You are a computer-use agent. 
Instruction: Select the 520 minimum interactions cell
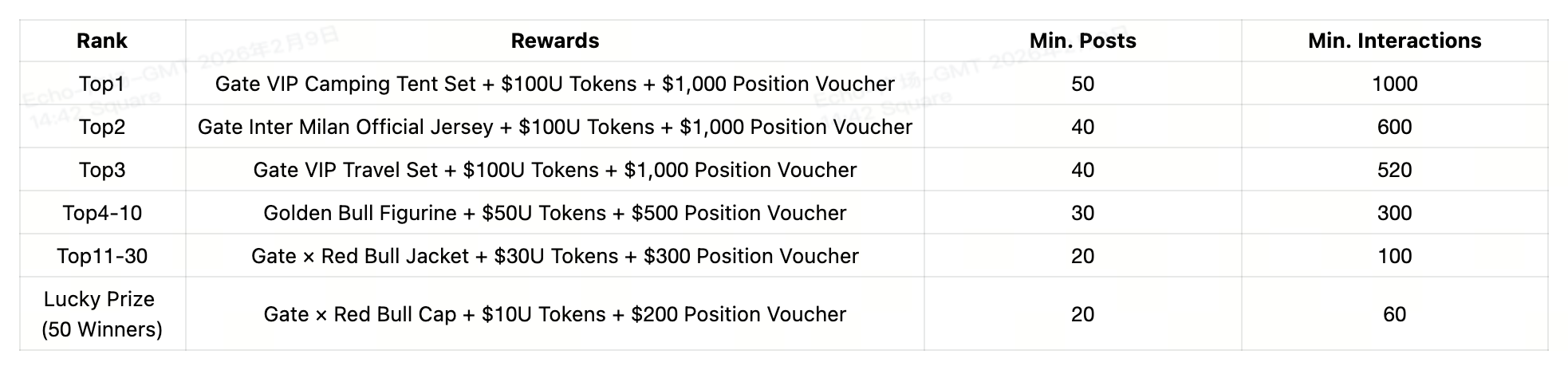[x=1394, y=170]
